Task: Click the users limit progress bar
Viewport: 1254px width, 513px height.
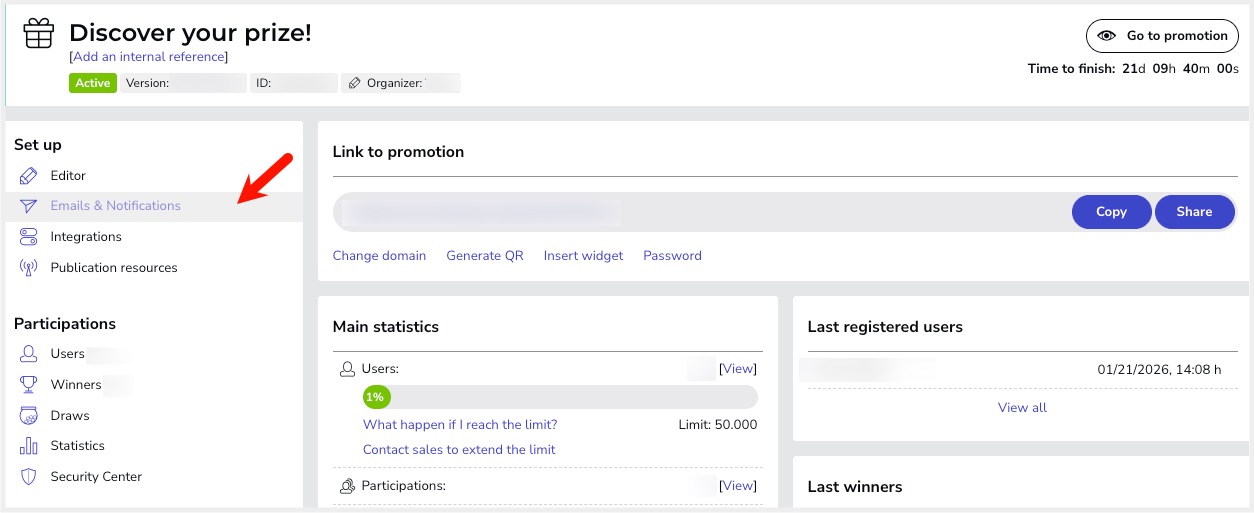Action: click(x=560, y=397)
